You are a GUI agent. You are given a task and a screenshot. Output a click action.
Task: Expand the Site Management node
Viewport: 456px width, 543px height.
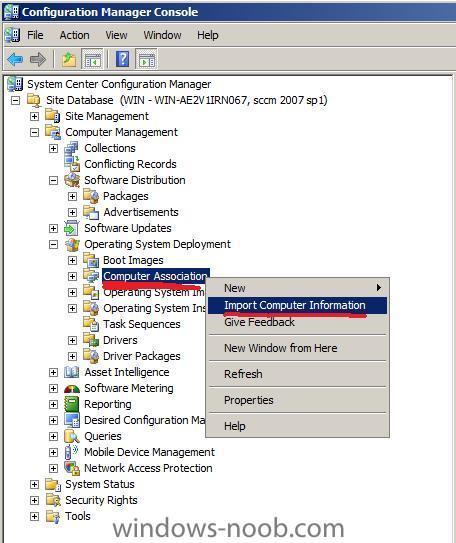pos(34,116)
